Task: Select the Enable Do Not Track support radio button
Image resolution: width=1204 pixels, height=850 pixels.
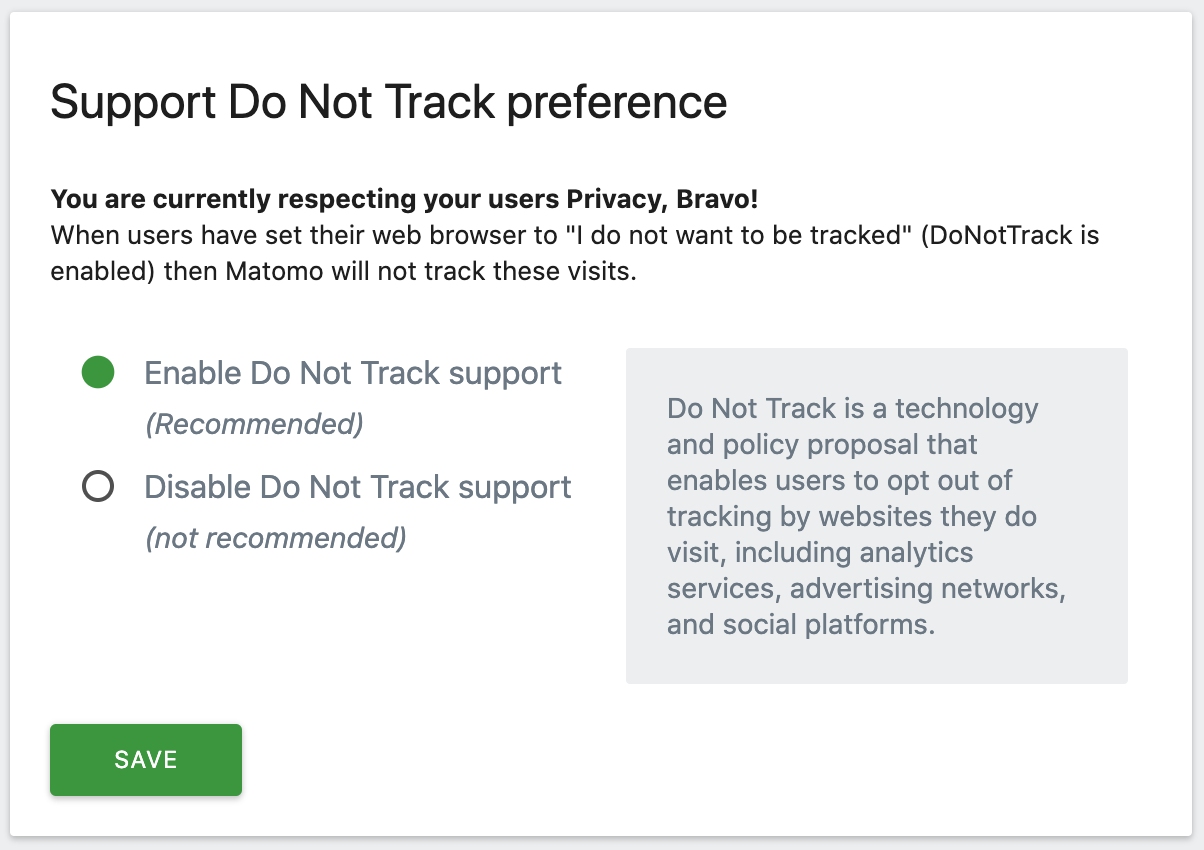Action: click(x=97, y=372)
